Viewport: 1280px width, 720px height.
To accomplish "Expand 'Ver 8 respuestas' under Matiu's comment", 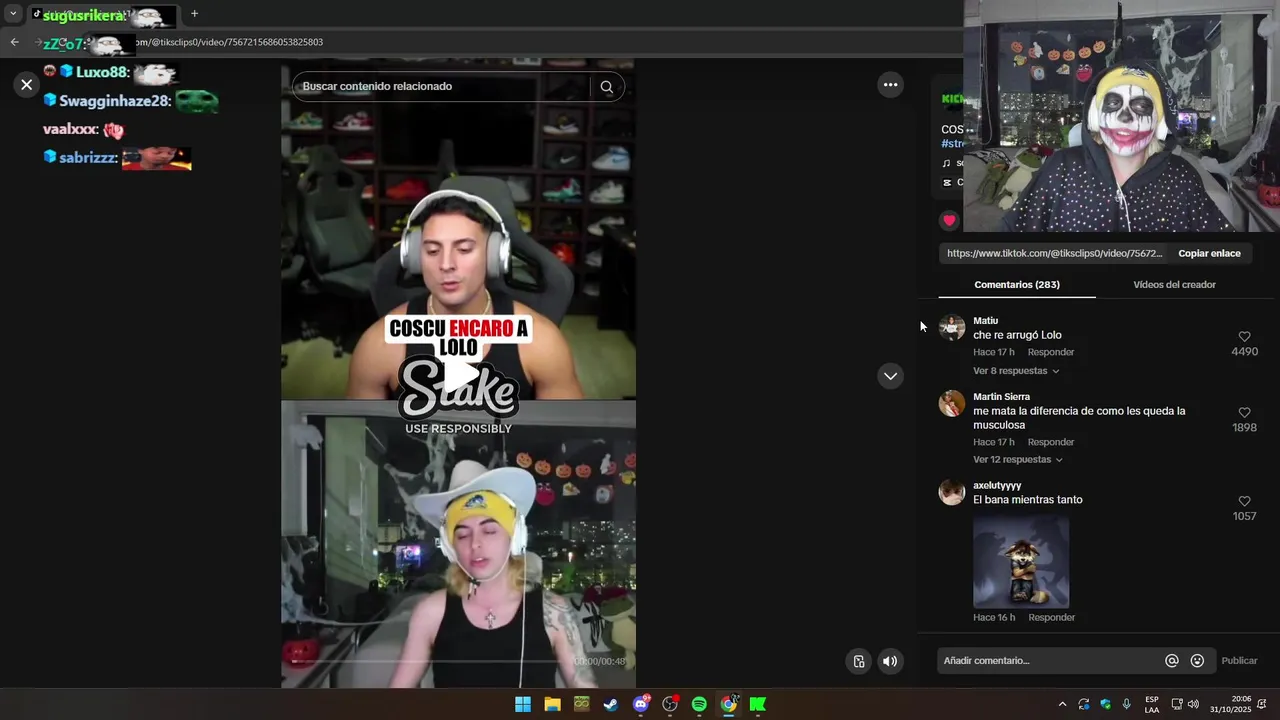I will [1016, 371].
